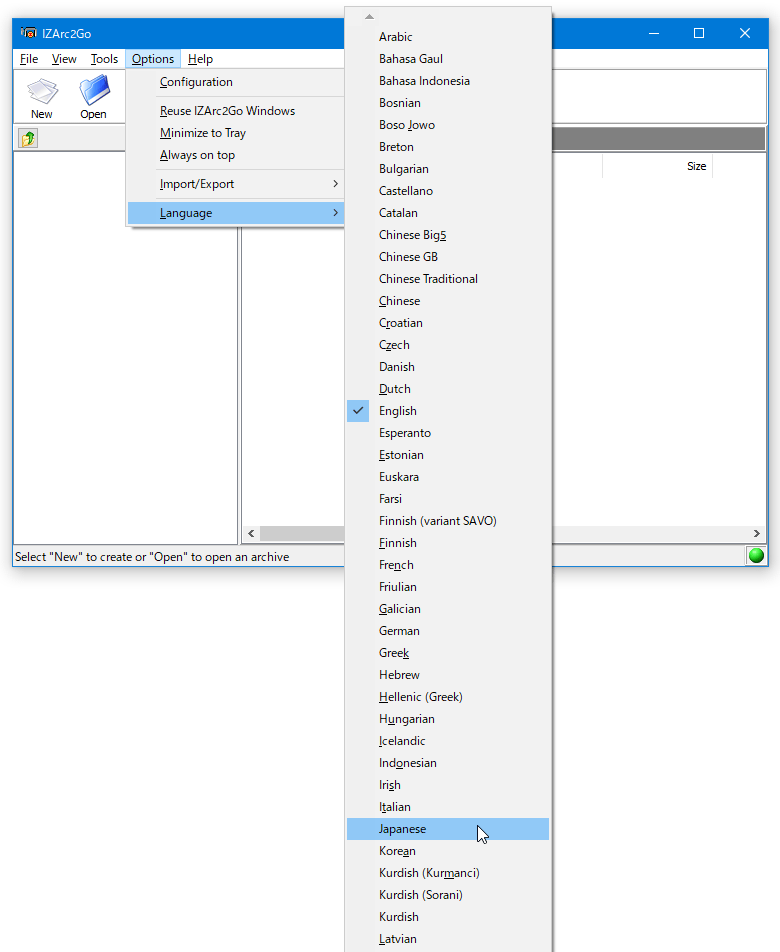Expand the Language submenu
This screenshot has height=952, width=780.
(235, 213)
